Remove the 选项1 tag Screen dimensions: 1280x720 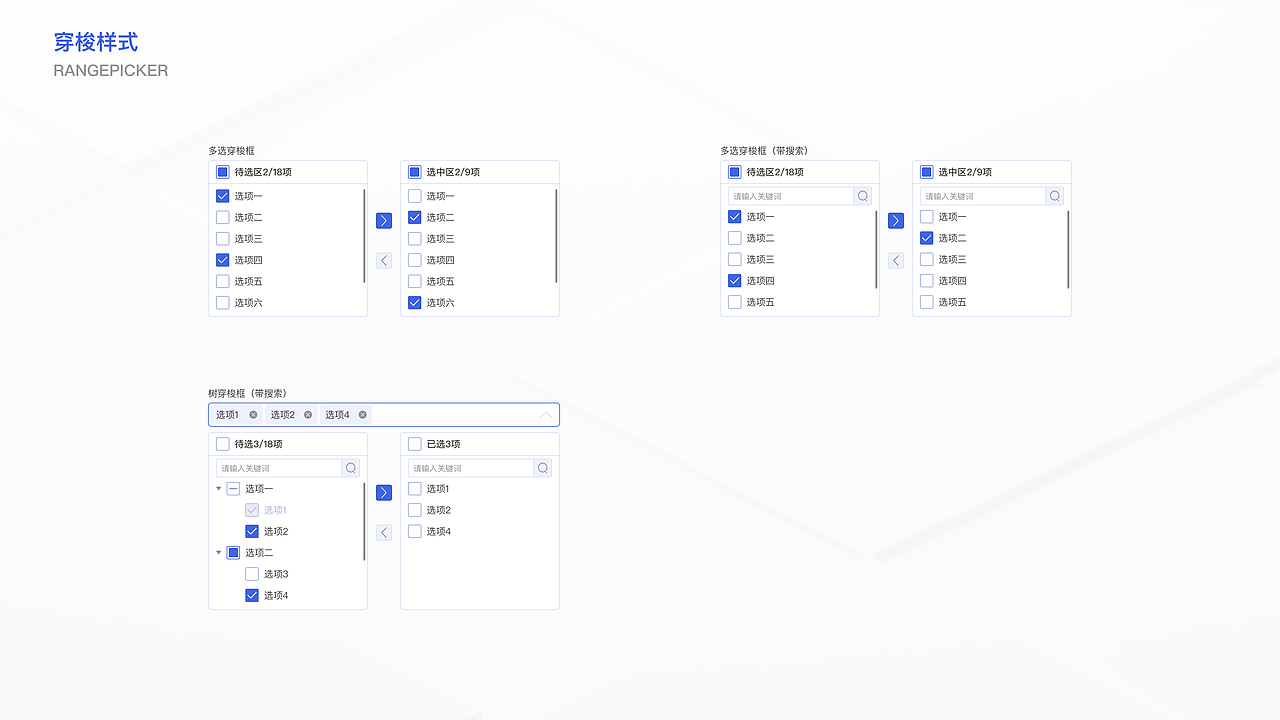253,415
